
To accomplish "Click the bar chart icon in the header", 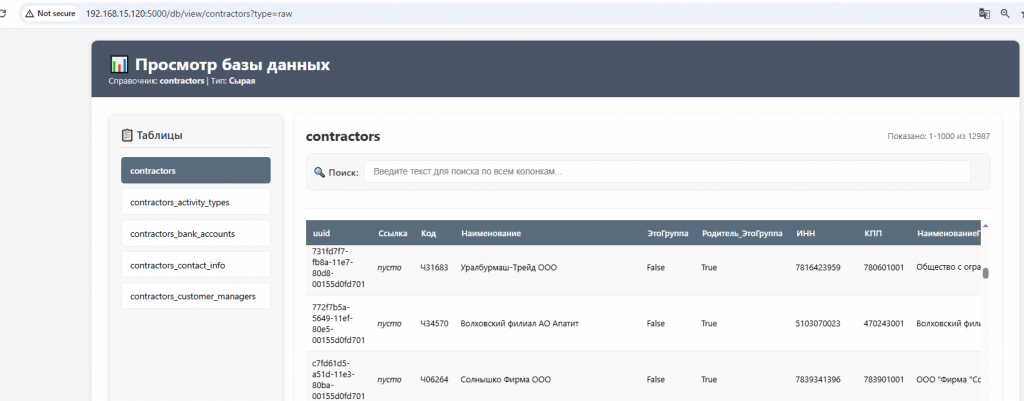I will (119, 65).
